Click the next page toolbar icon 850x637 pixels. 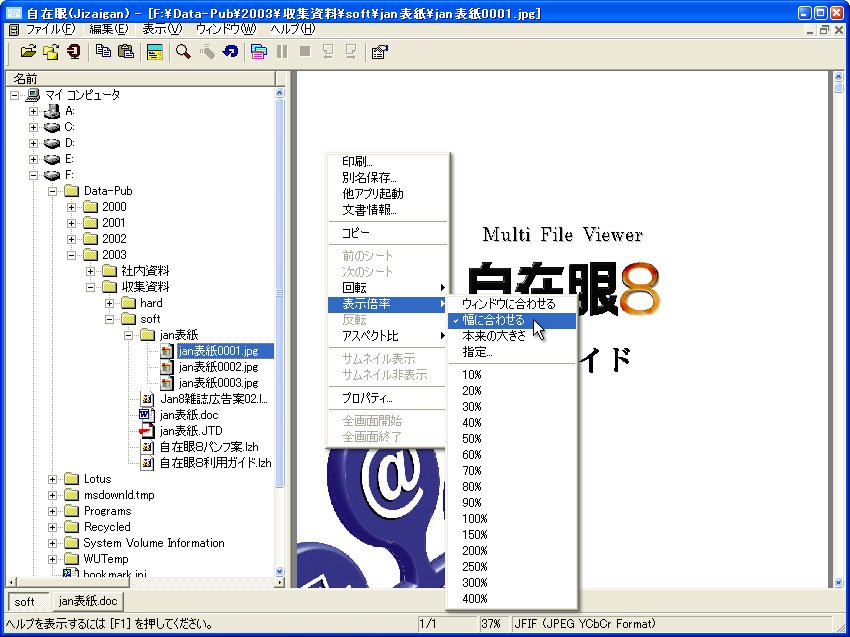click(351, 52)
